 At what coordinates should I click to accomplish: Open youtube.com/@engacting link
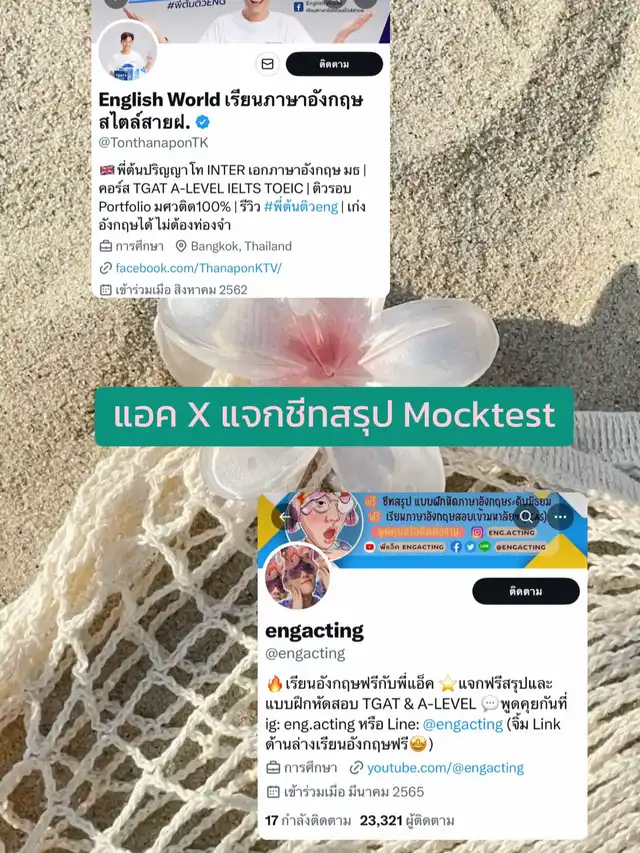(x=445, y=768)
